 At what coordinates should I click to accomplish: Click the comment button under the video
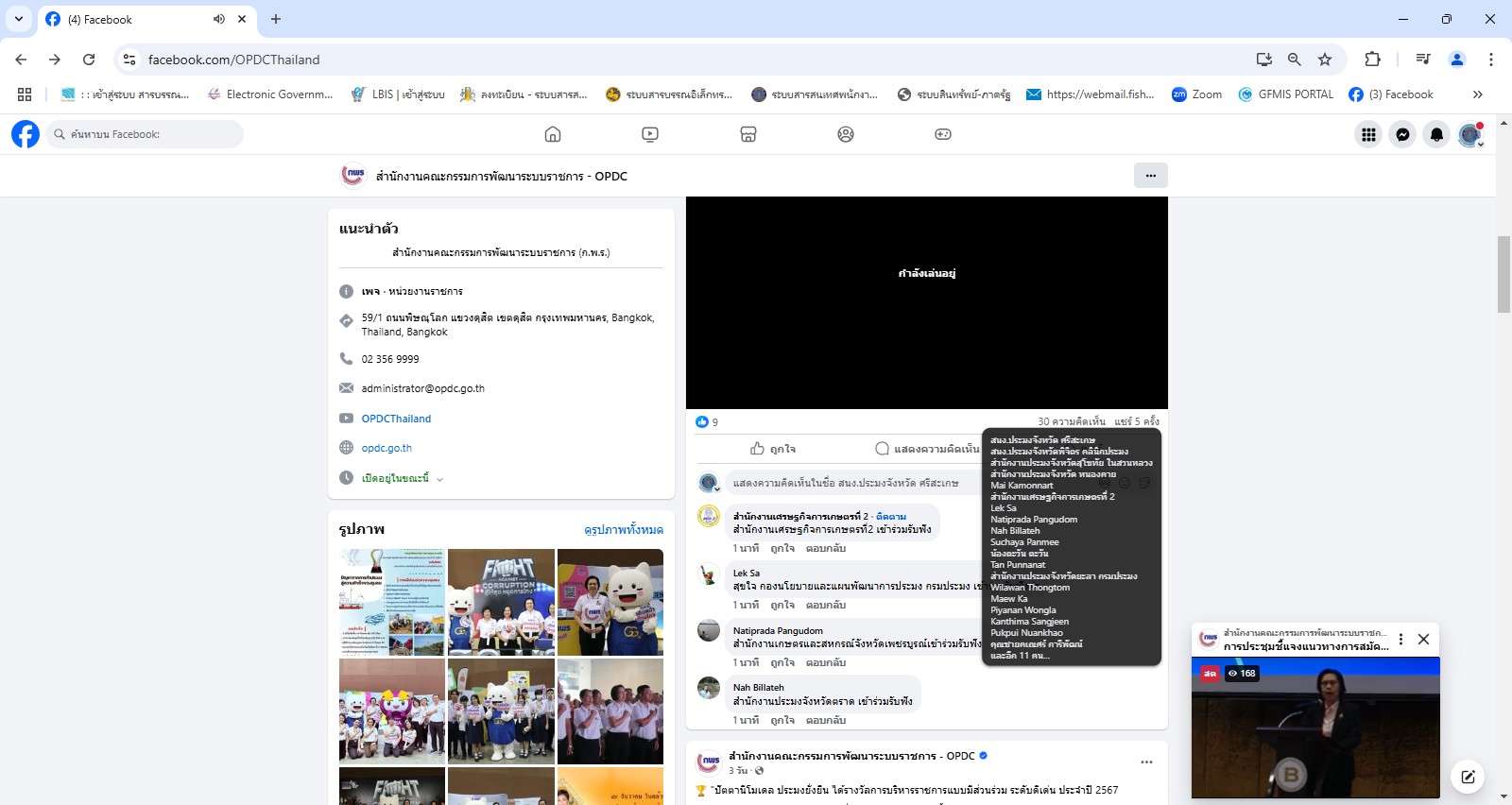(x=927, y=449)
